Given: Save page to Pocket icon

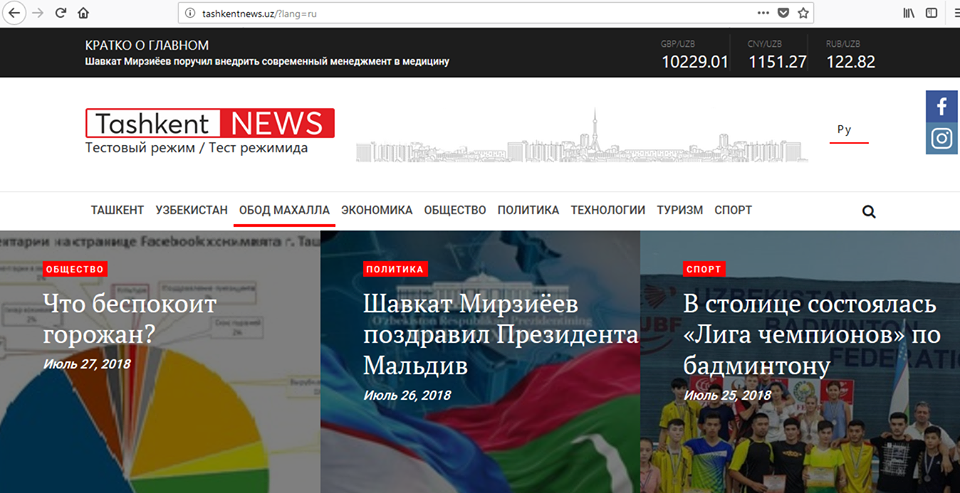Looking at the screenshot, I should click(783, 13).
